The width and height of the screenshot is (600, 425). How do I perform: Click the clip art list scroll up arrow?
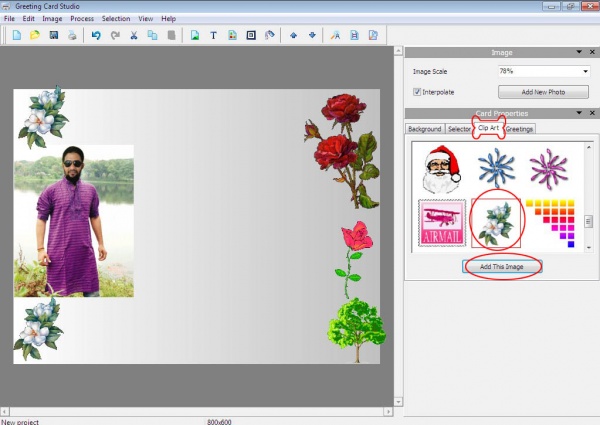tap(589, 147)
